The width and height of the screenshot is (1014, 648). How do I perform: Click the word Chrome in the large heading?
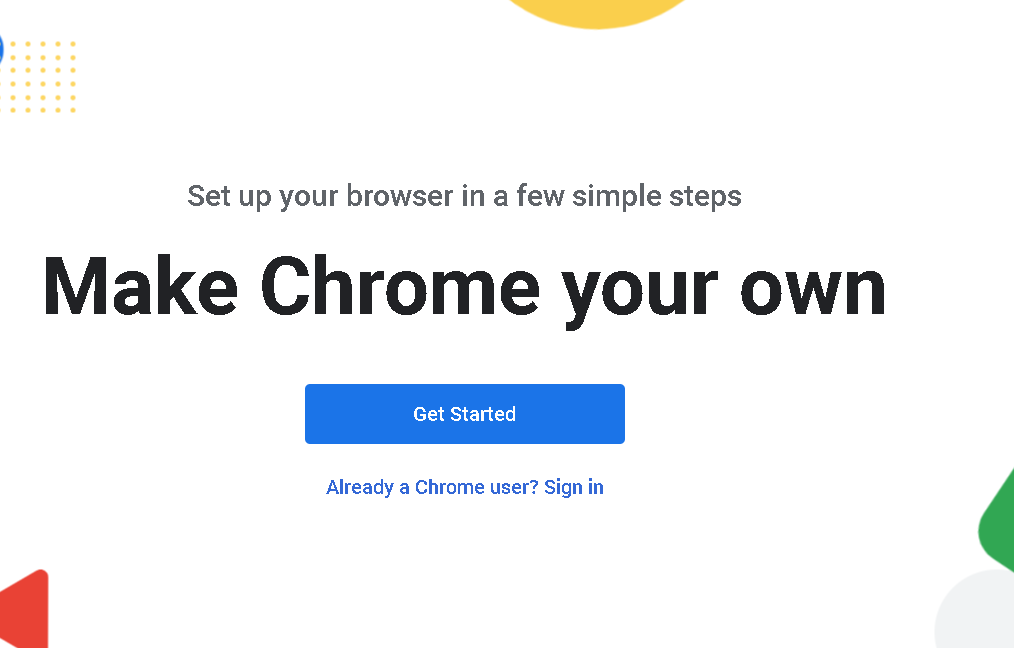click(x=399, y=287)
